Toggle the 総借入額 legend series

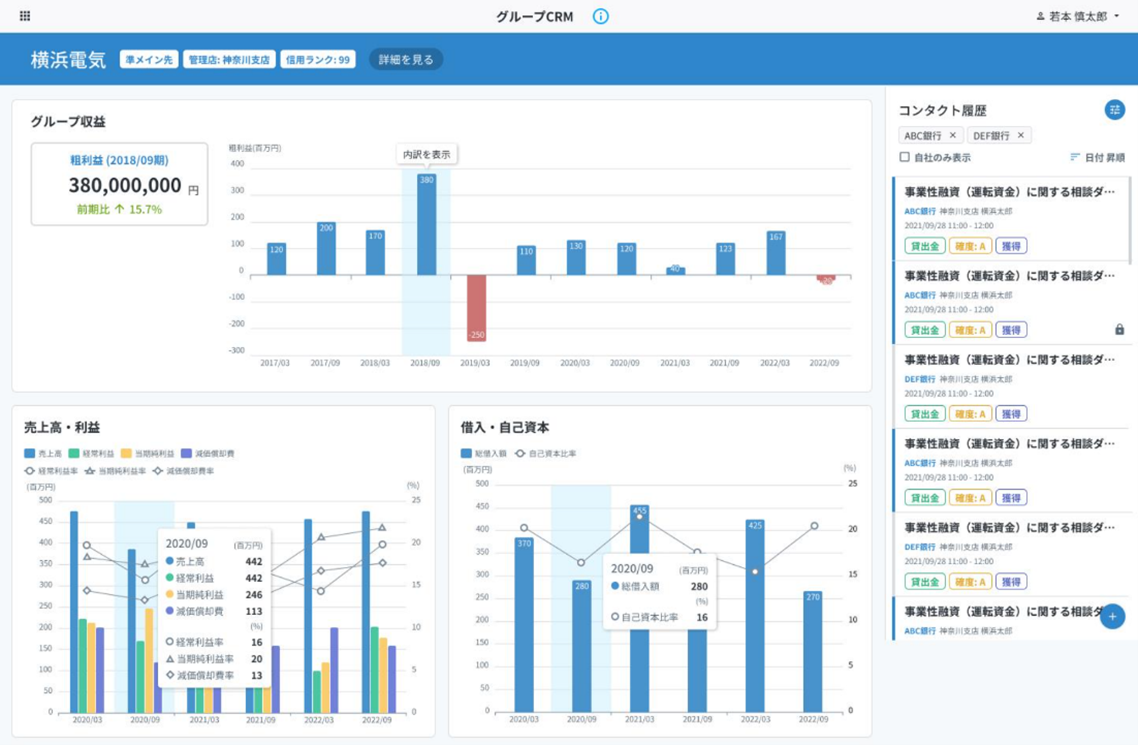point(484,453)
